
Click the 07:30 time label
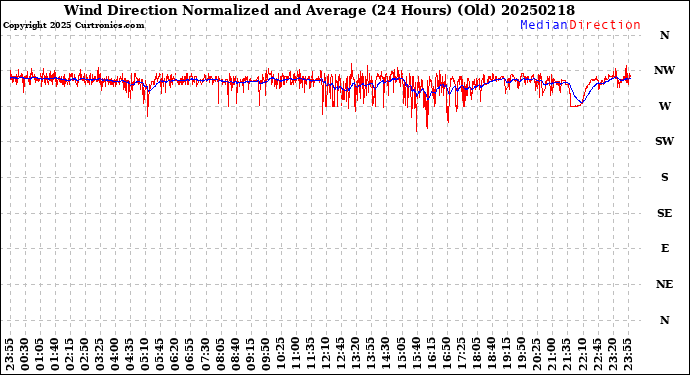pyautogui.click(x=205, y=354)
